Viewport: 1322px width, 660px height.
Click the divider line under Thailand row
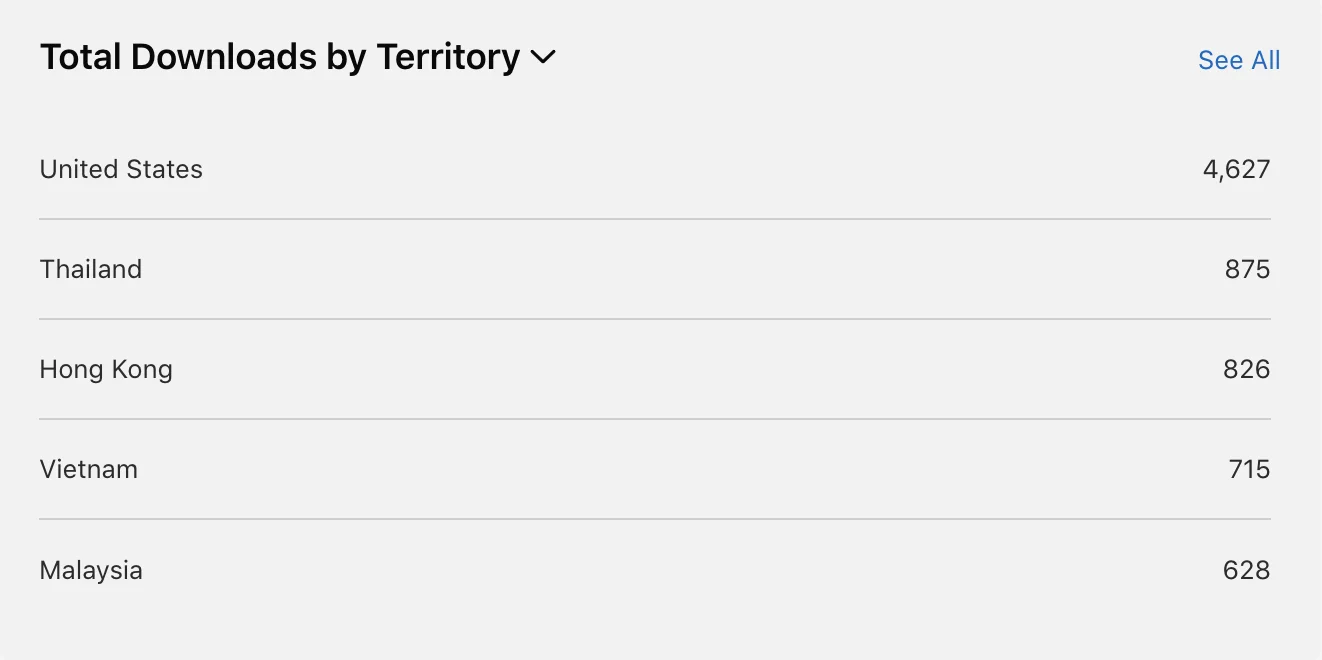coord(655,319)
